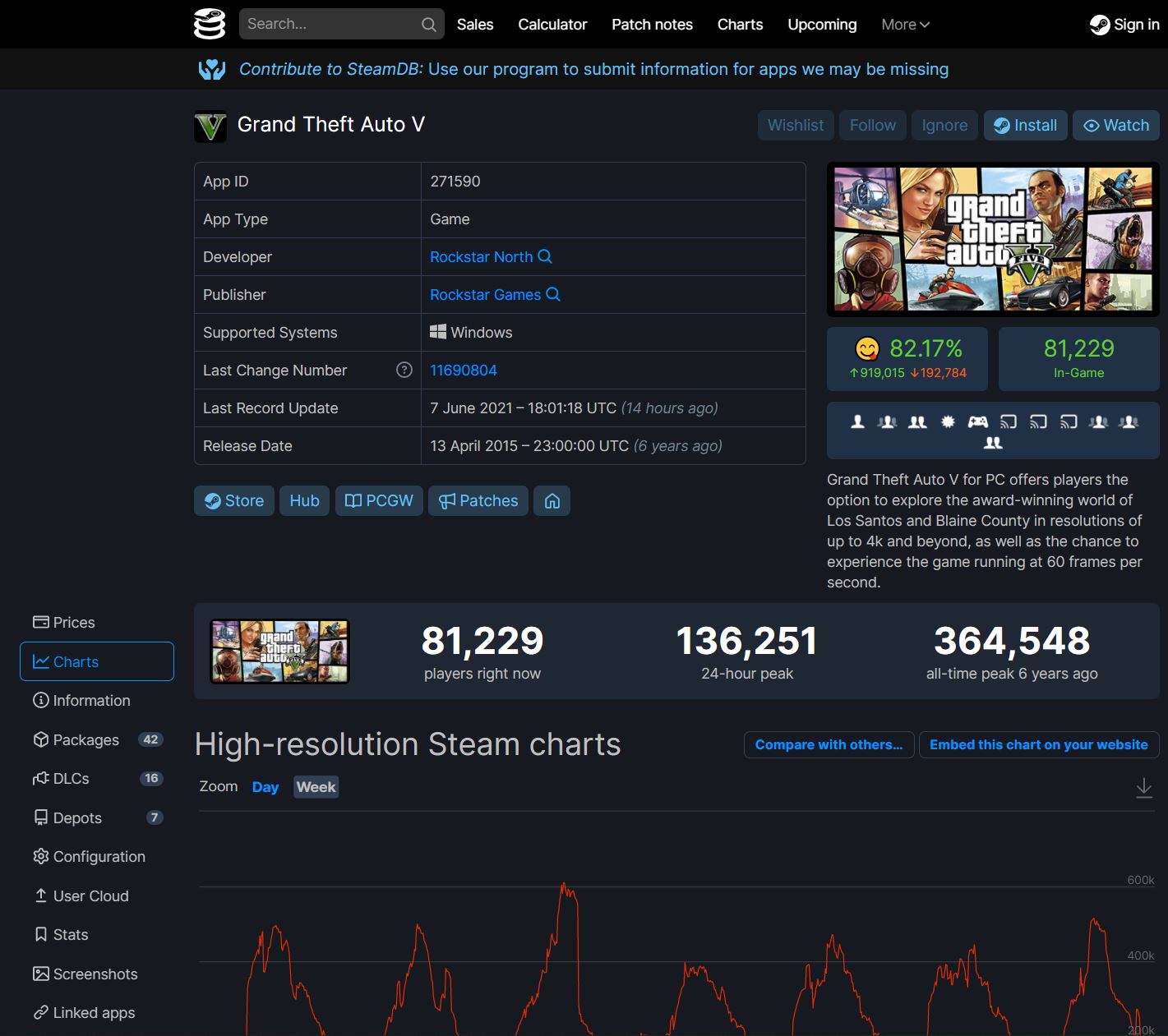Toggle Follow for Grand Theft Auto V

coord(873,126)
